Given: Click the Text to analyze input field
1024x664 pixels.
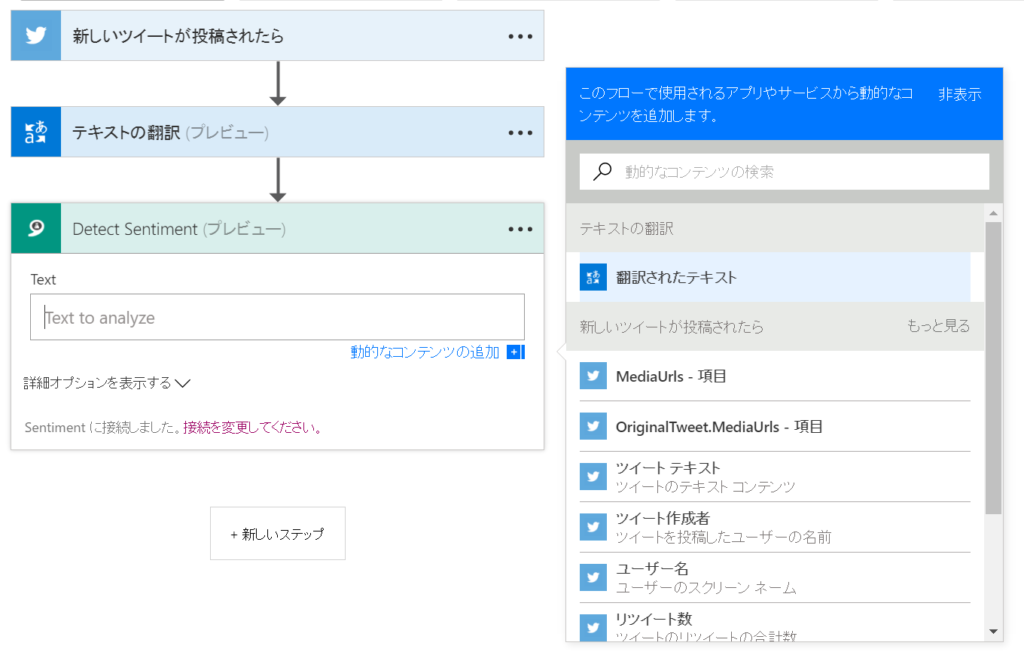Looking at the screenshot, I should [x=277, y=318].
